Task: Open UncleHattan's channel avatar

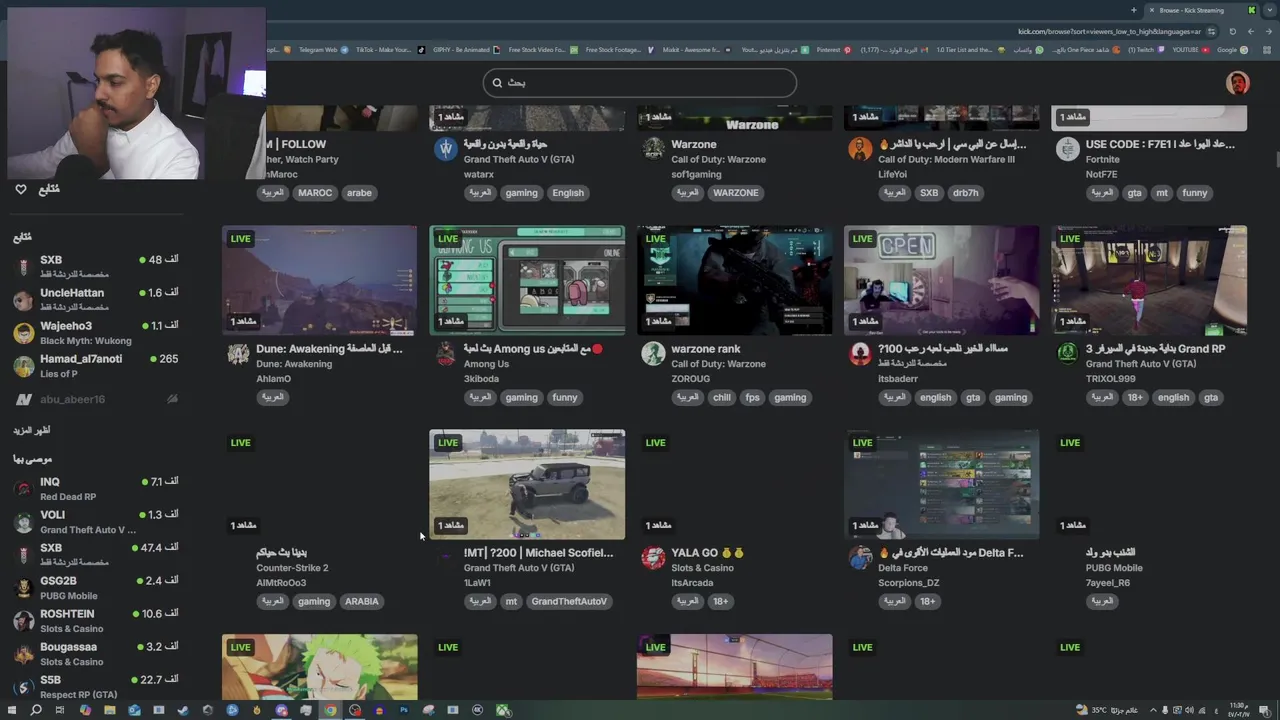Action: [x=24, y=299]
